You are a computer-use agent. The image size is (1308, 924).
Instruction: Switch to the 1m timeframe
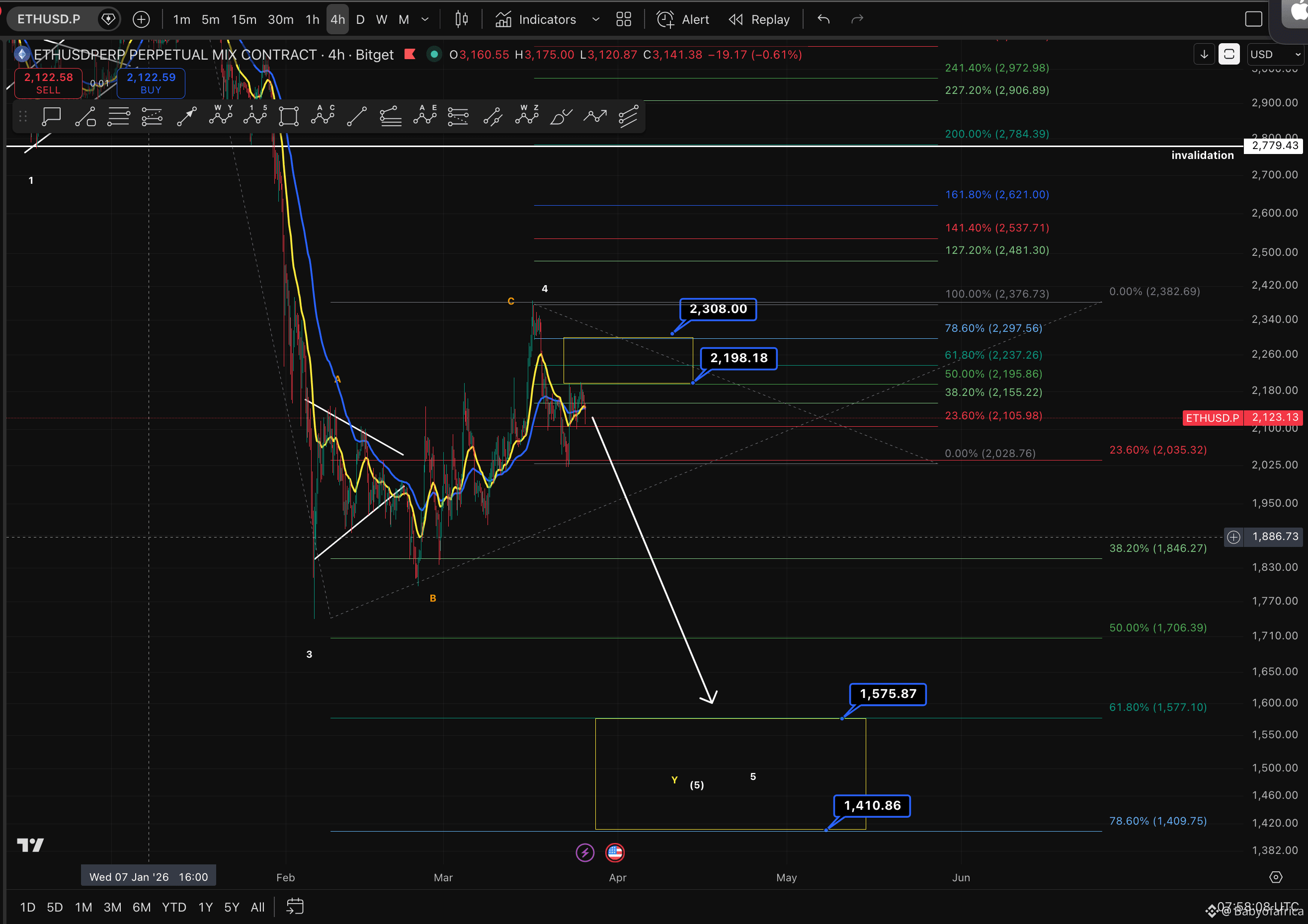pyautogui.click(x=182, y=19)
